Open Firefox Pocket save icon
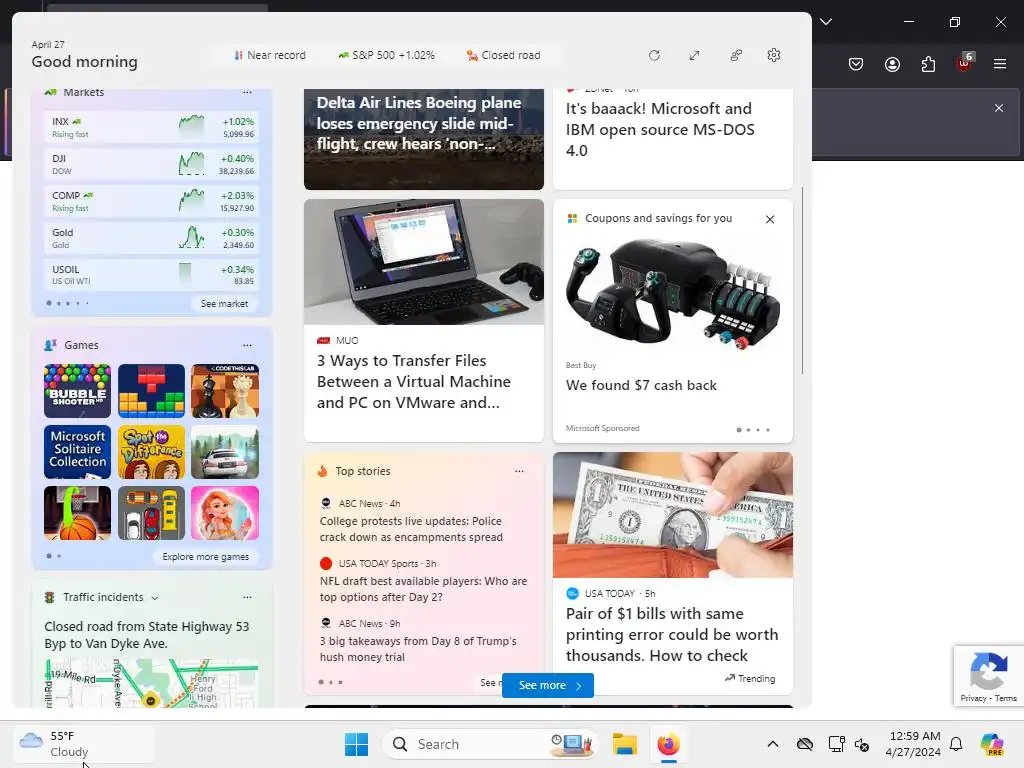Image resolution: width=1024 pixels, height=768 pixels. point(856,64)
